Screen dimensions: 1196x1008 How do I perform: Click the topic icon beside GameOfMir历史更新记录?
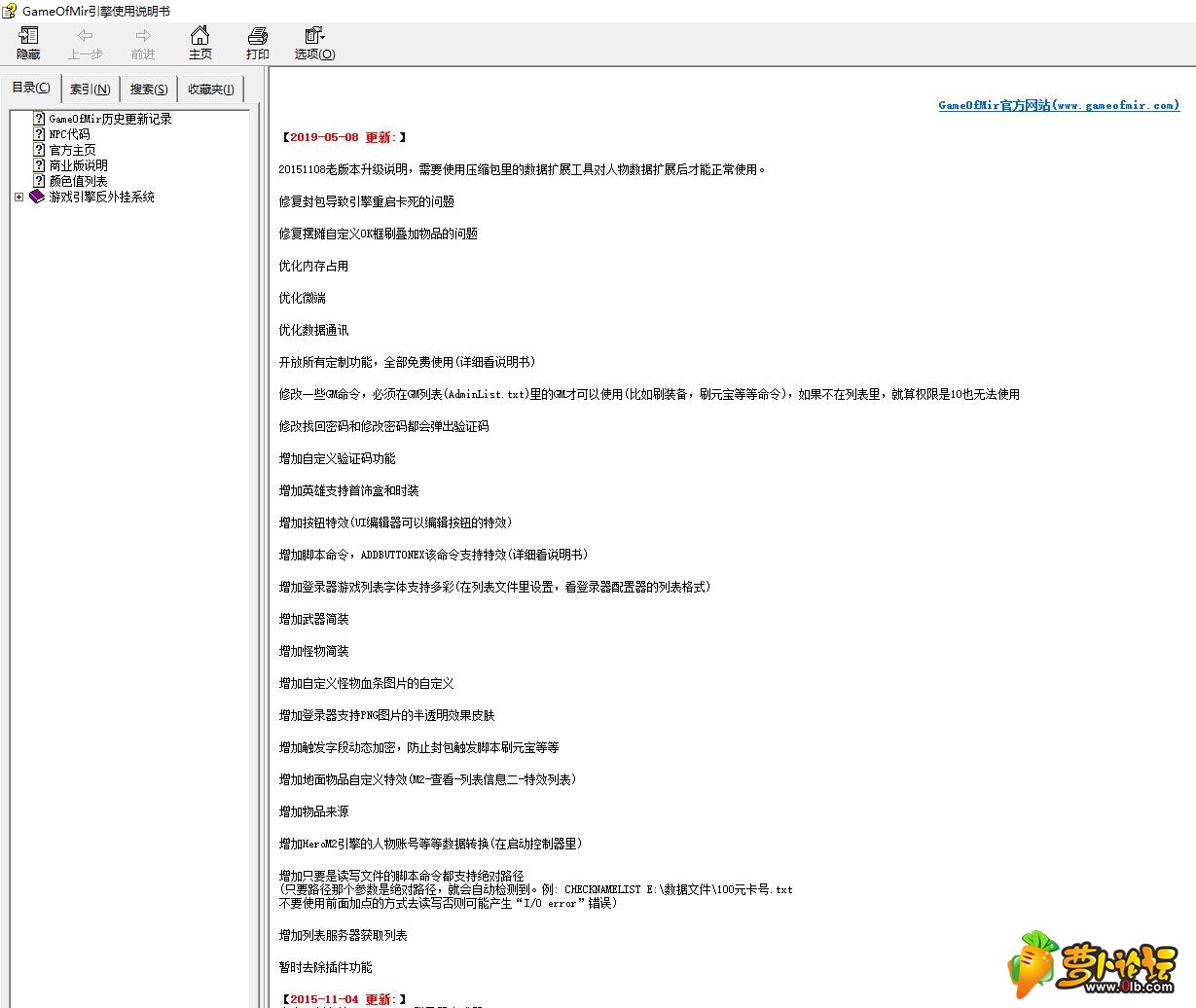click(x=39, y=119)
